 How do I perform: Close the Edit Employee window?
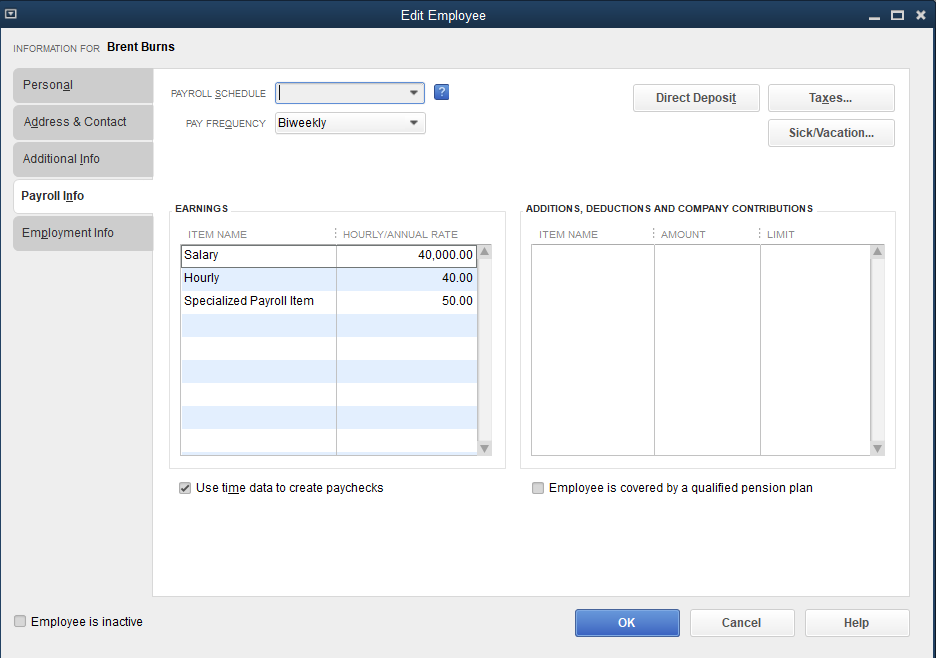920,16
